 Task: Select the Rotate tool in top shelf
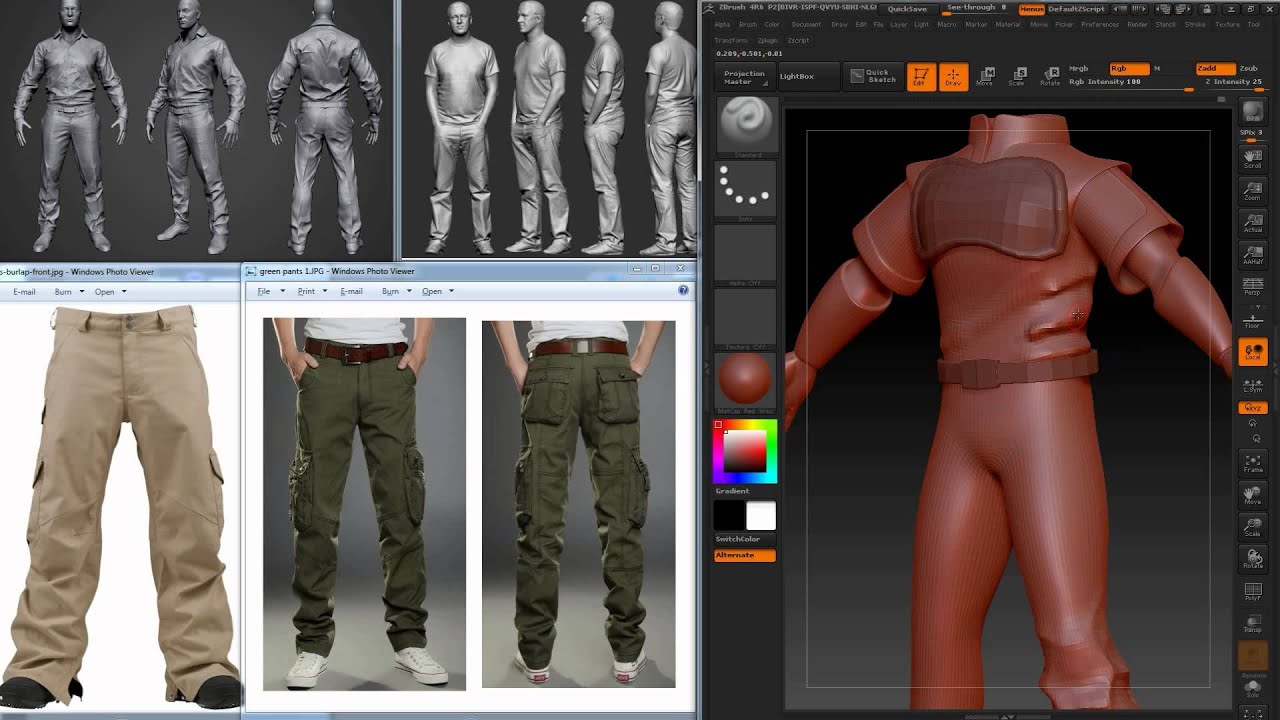pyautogui.click(x=1050, y=76)
